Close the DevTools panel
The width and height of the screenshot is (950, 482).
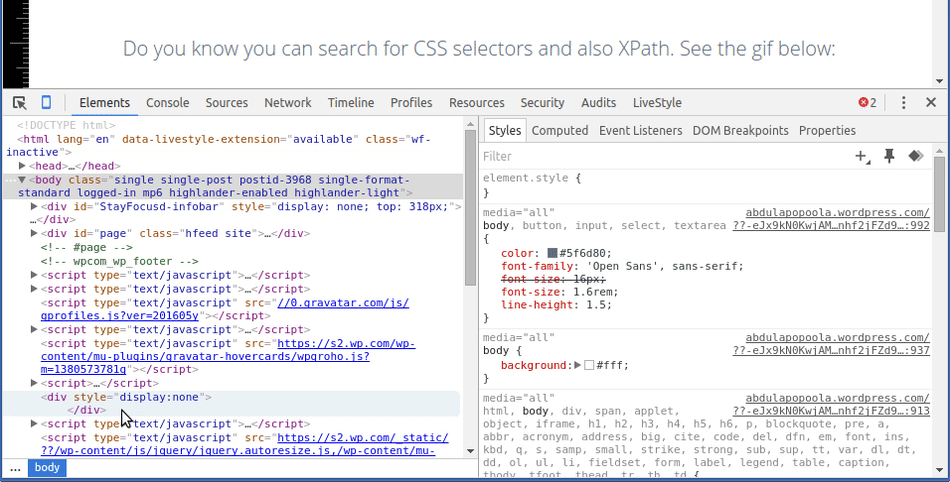point(931,103)
